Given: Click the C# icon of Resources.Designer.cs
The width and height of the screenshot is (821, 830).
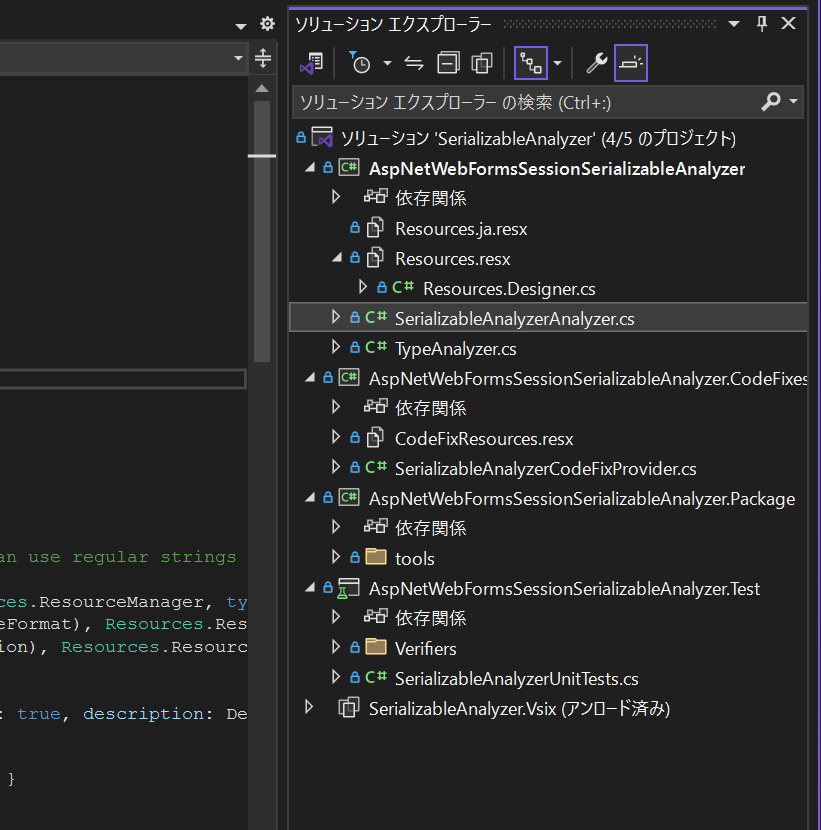Looking at the screenshot, I should 403,287.
